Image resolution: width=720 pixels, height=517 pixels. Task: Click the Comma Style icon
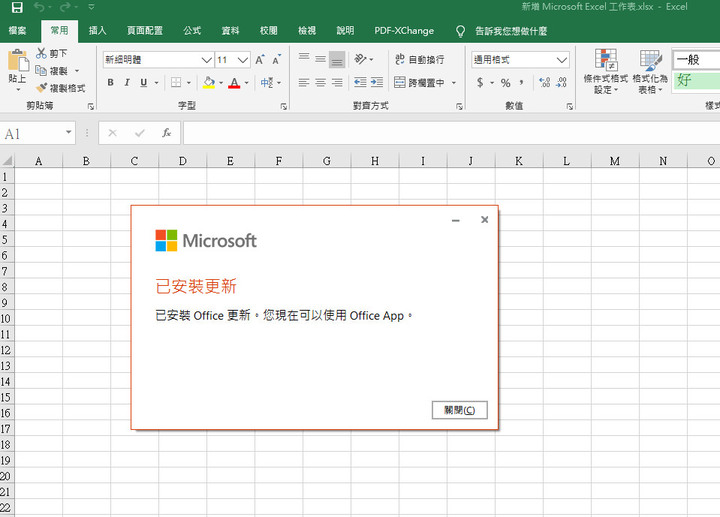tap(521, 83)
